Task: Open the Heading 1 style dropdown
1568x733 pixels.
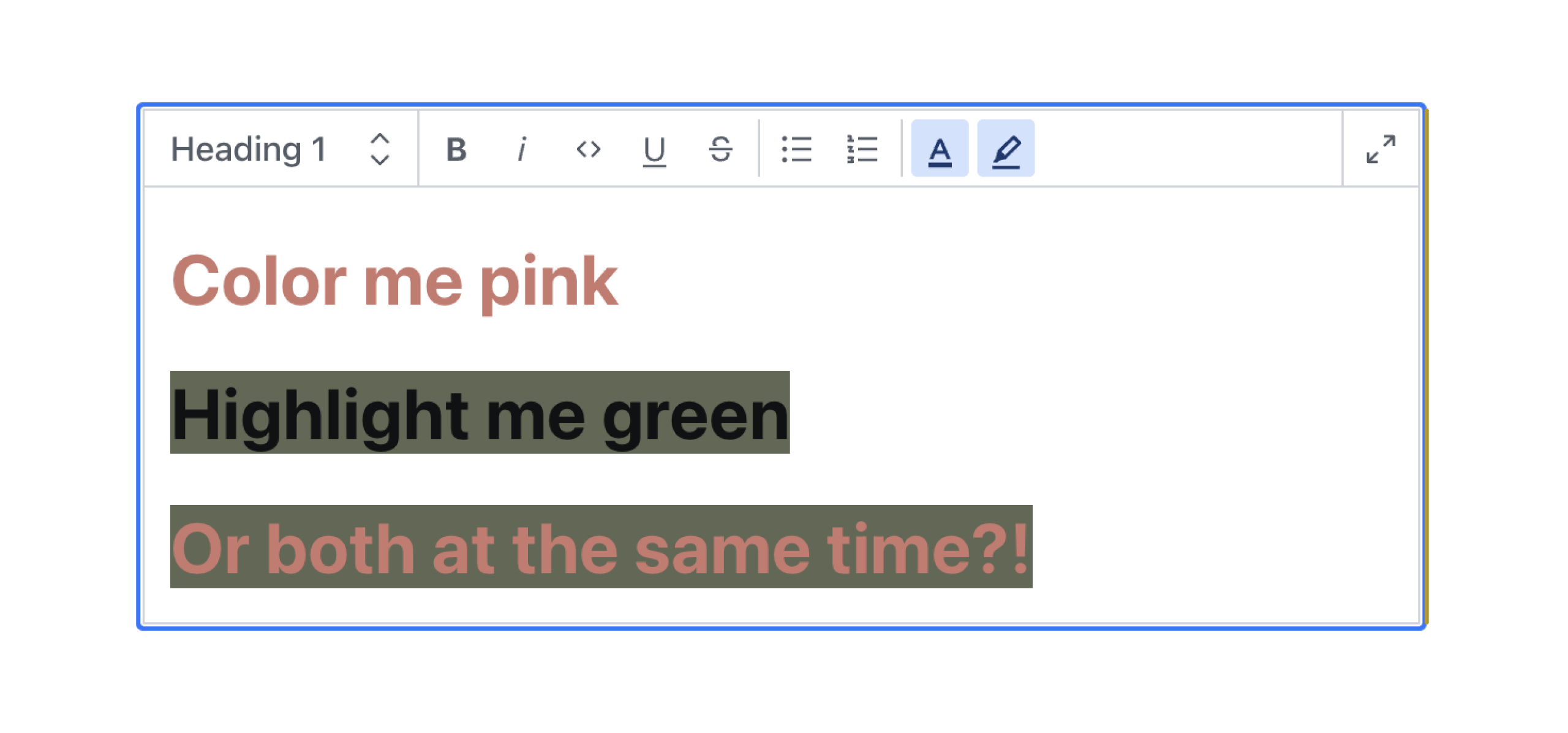Action: click(249, 149)
